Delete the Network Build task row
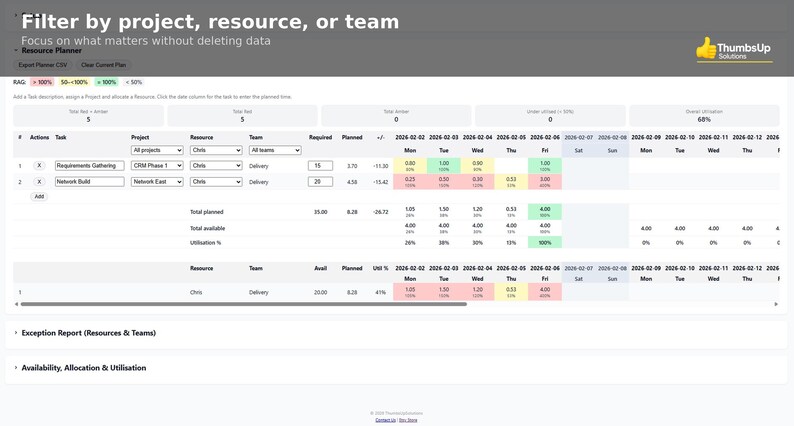This screenshot has height=426, width=794. tap(39, 181)
